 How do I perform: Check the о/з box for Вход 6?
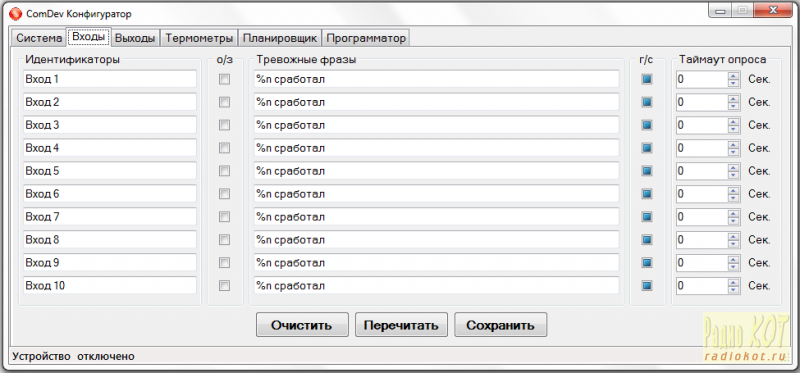pyautogui.click(x=224, y=194)
